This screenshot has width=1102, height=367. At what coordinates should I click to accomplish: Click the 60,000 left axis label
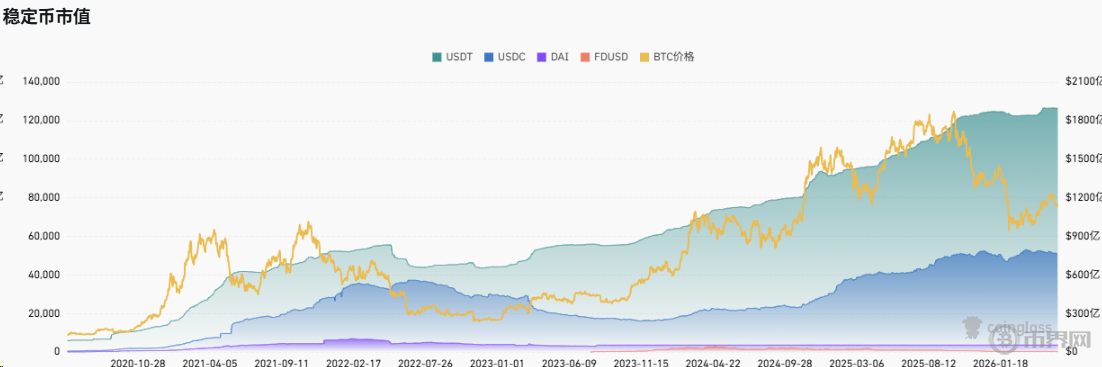pos(44,236)
